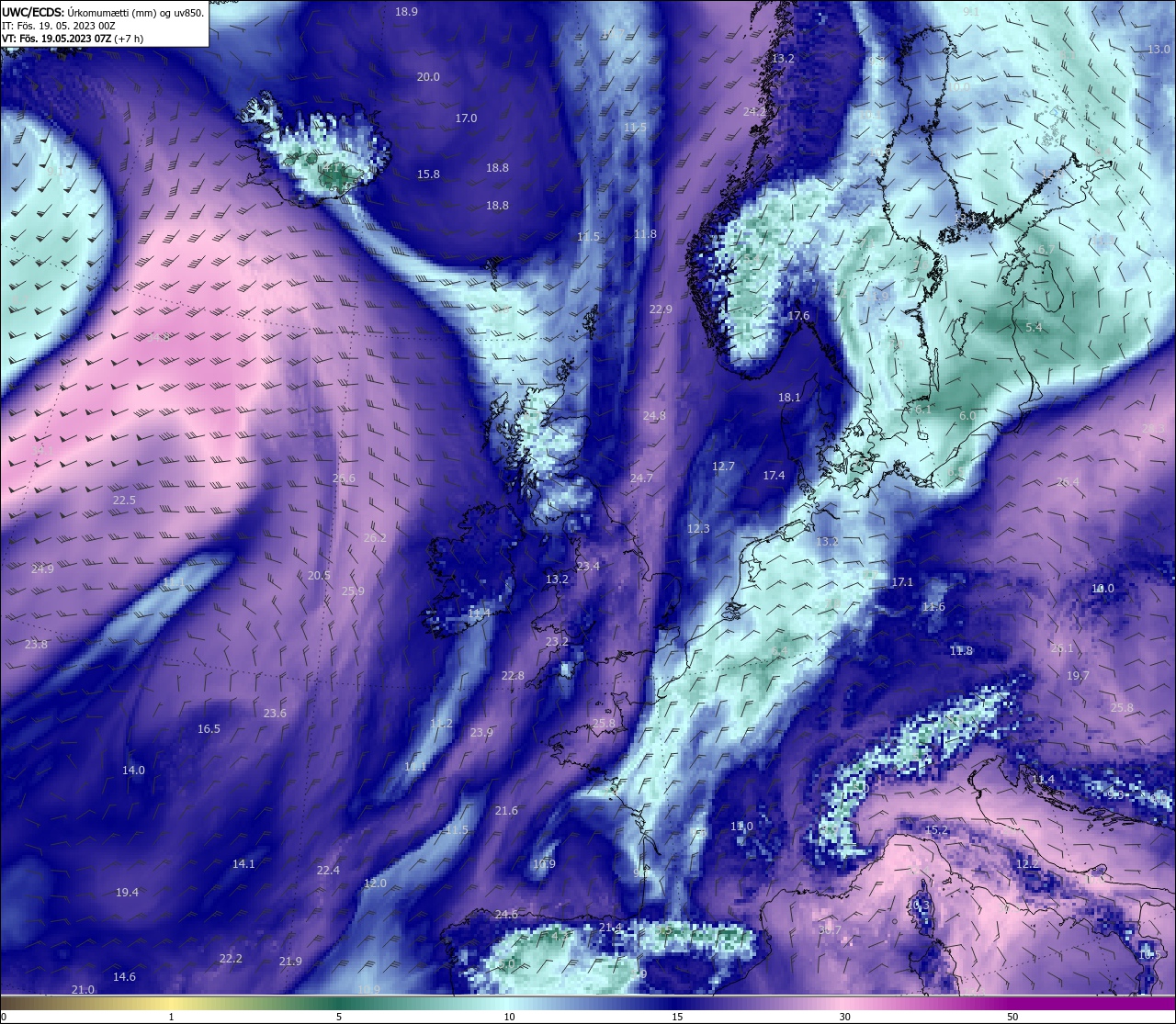The image size is (1176, 1024).
Task: Click the map value '20.0'
Action: pos(428,77)
